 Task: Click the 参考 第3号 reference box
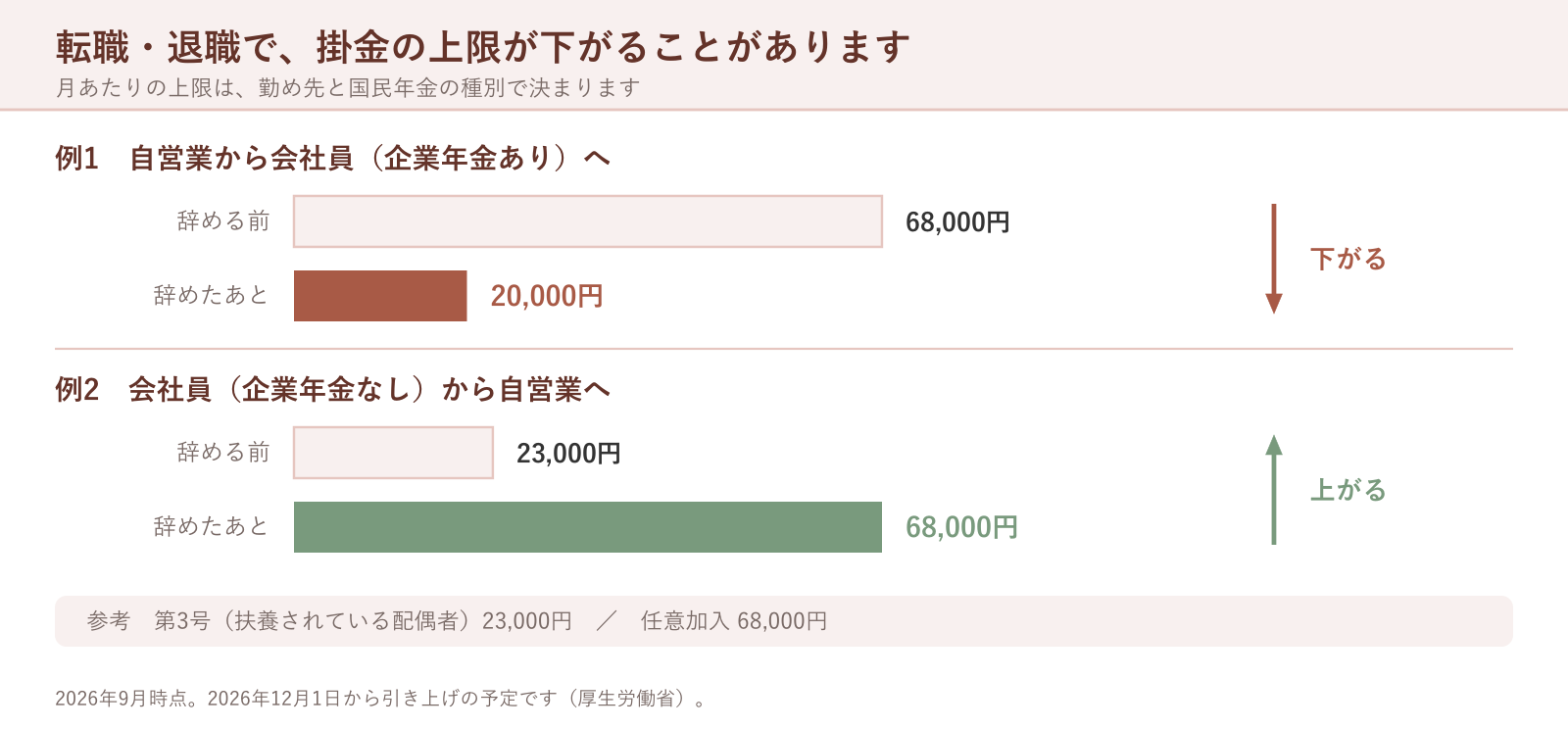point(784,621)
